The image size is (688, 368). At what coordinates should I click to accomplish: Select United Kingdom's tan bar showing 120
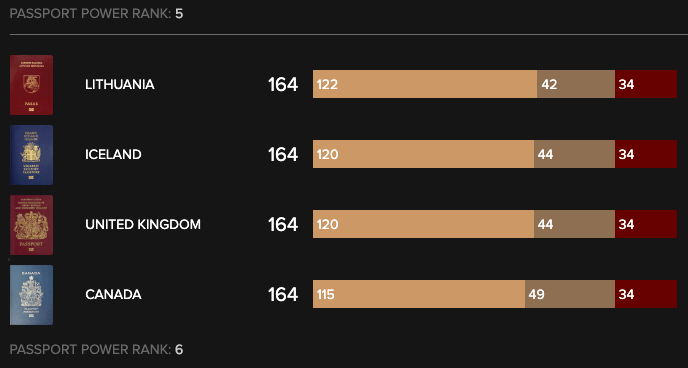point(423,224)
